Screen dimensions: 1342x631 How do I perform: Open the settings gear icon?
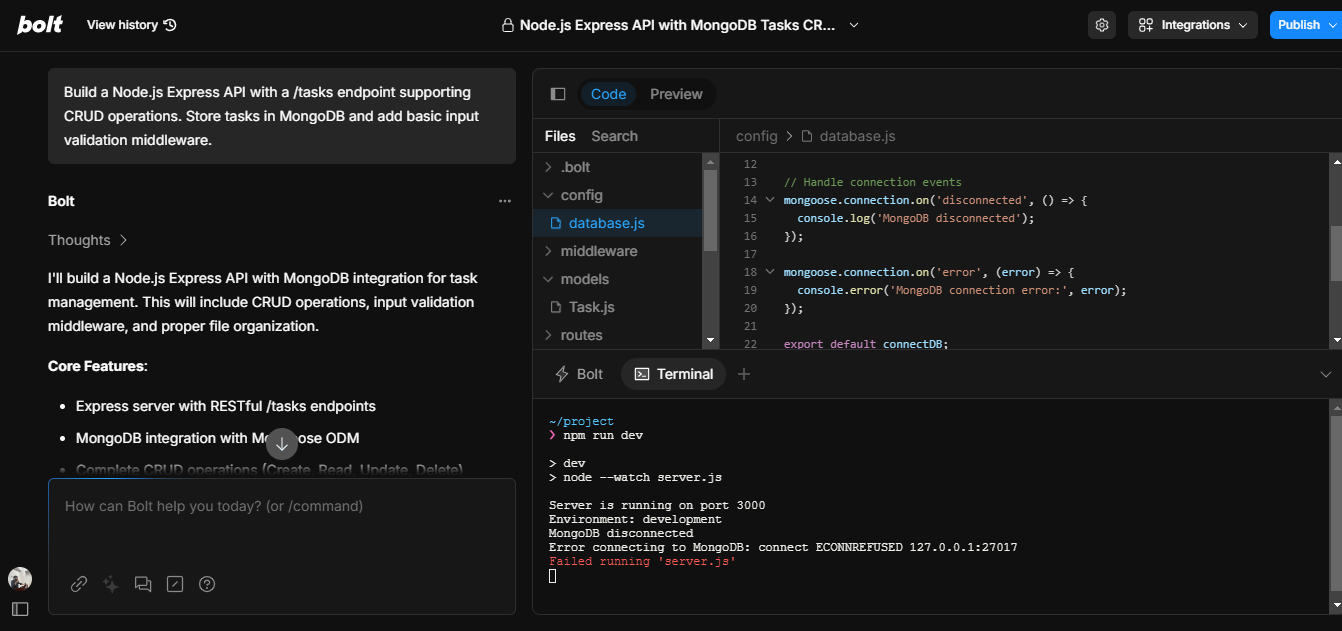point(1101,24)
